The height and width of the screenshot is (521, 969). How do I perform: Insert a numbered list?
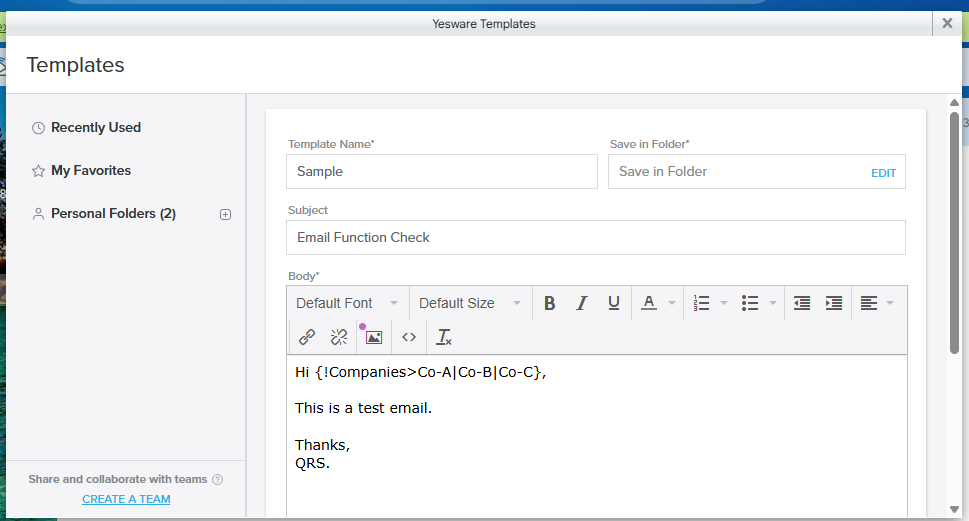[x=701, y=303]
